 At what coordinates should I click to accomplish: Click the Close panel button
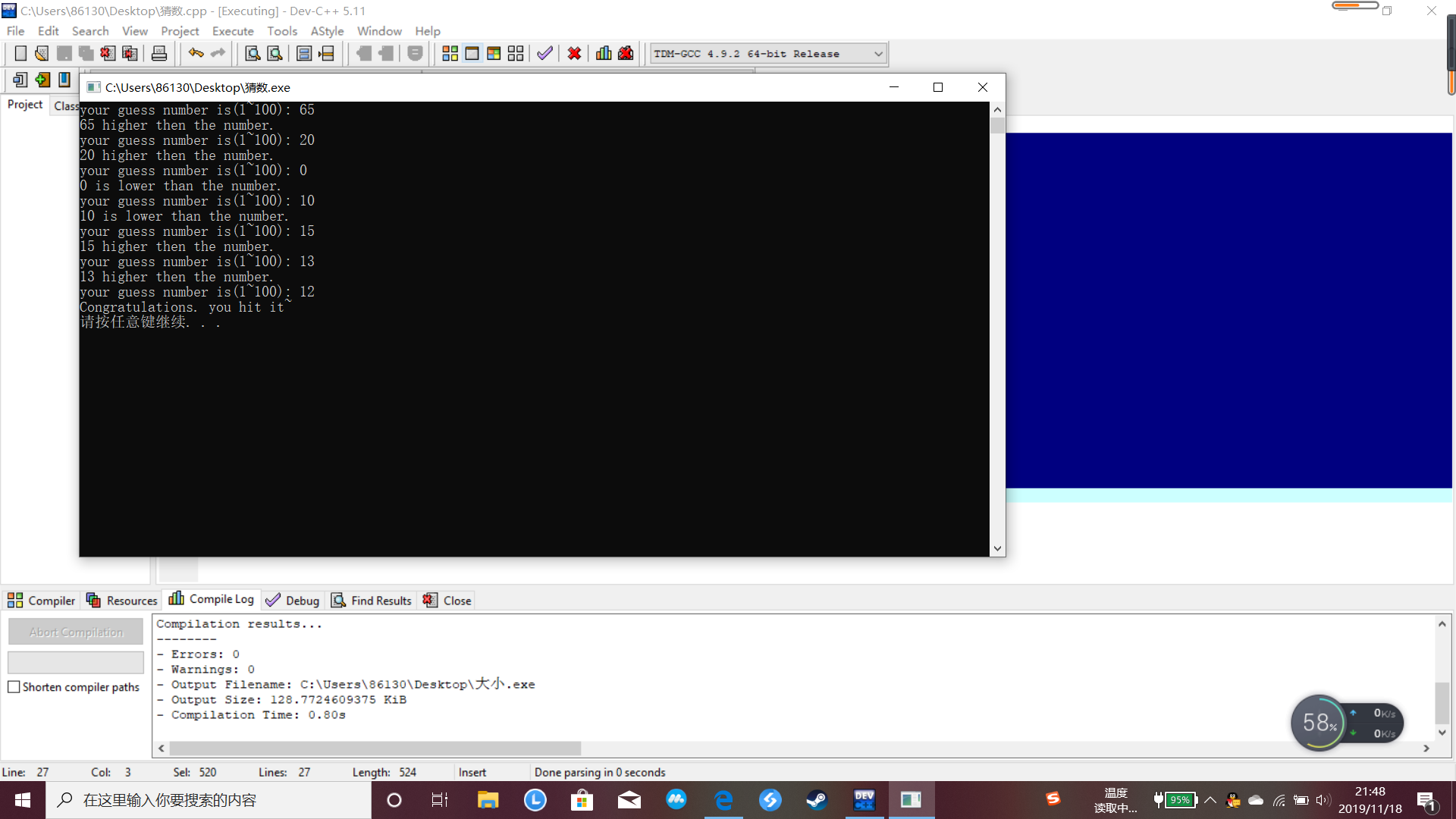coord(447,601)
